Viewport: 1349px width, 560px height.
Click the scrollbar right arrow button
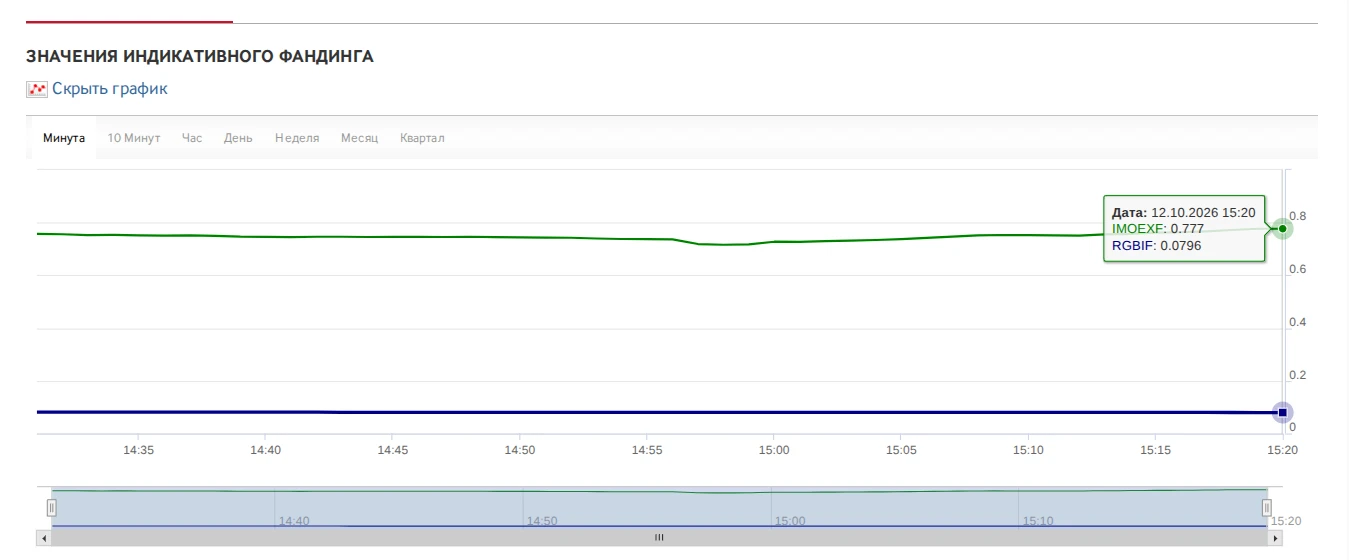[x=1275, y=538]
